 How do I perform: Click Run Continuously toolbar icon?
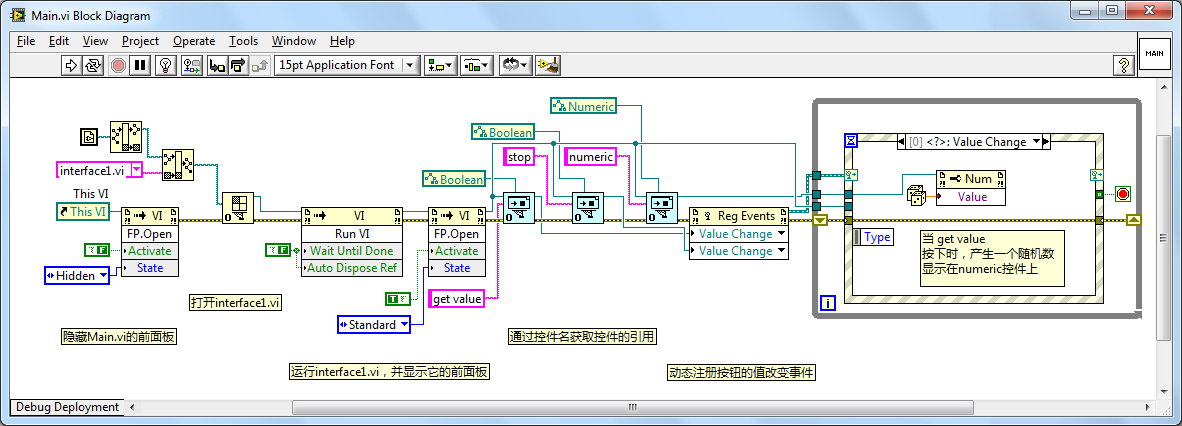(93, 65)
